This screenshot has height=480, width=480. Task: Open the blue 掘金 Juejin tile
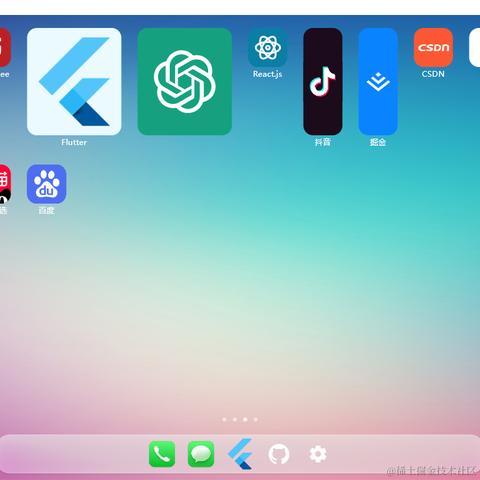378,81
